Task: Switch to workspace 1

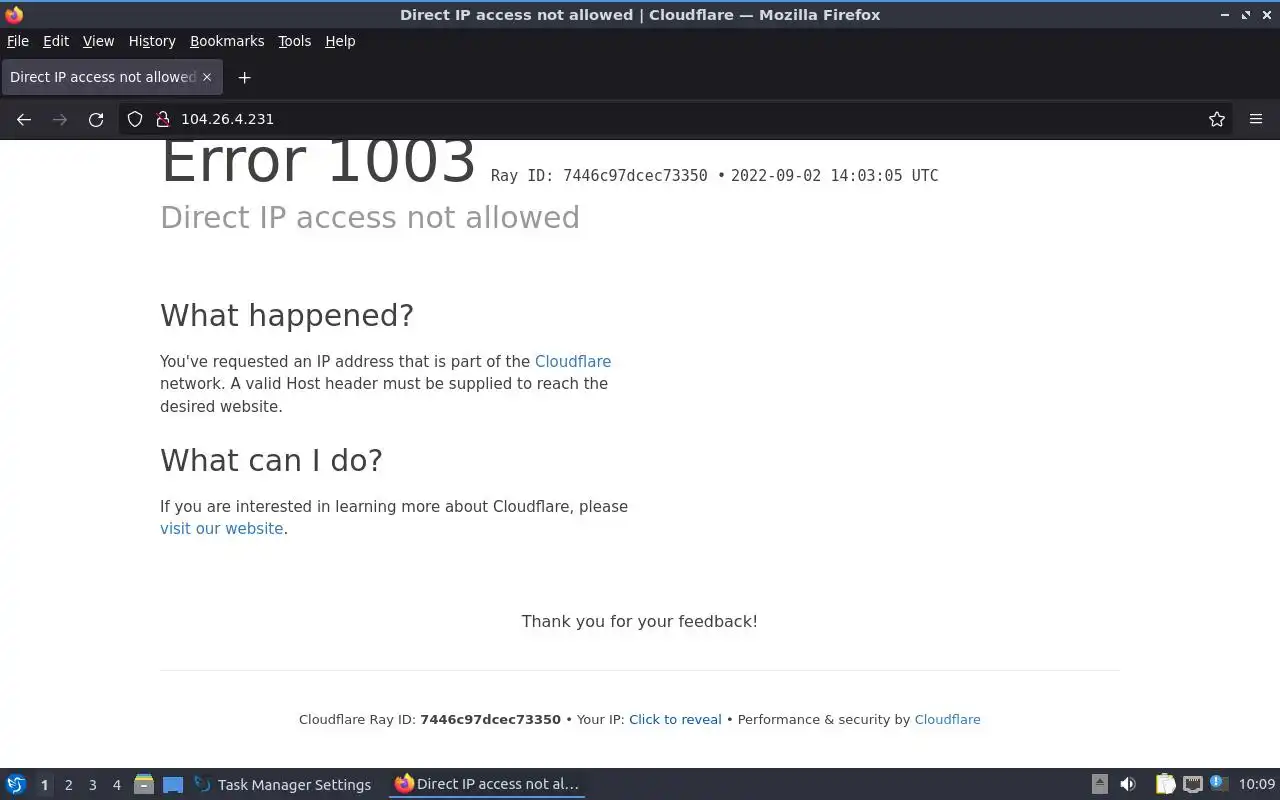Action: 44,785
